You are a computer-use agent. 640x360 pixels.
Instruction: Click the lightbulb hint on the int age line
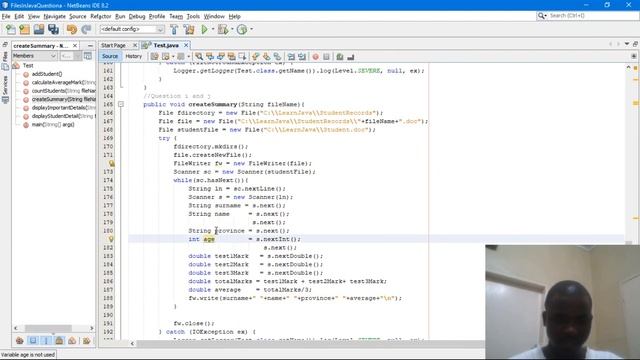point(111,239)
